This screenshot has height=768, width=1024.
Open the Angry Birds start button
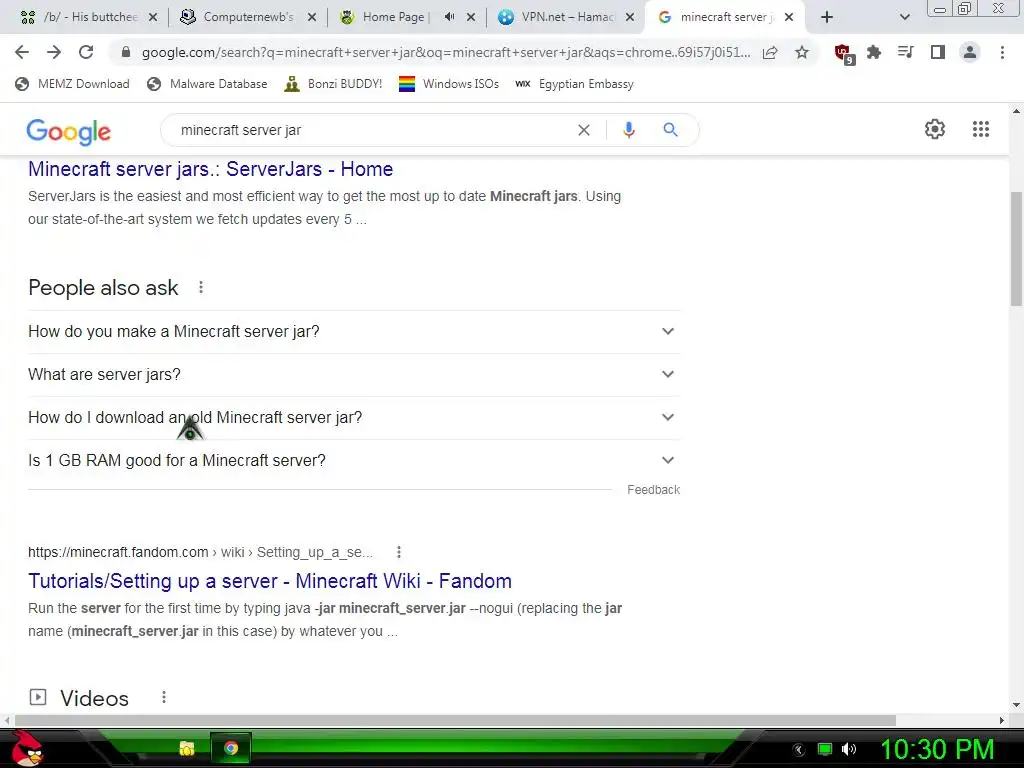[x=27, y=748]
